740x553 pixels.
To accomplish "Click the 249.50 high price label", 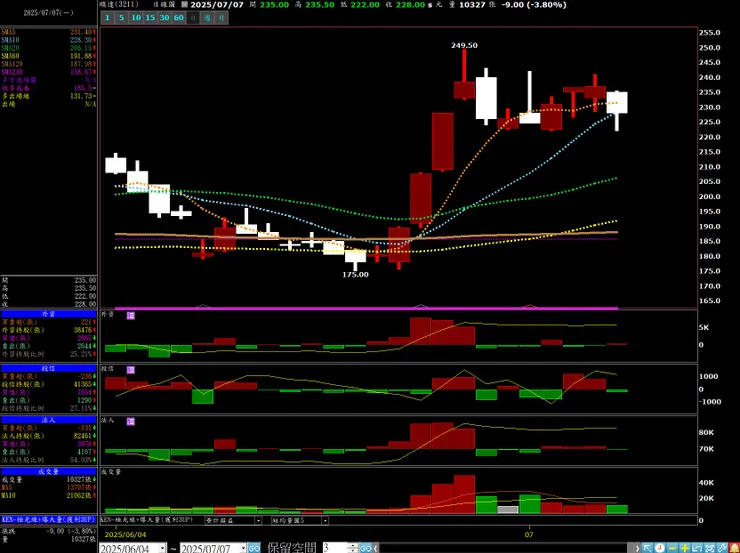I will (x=464, y=45).
